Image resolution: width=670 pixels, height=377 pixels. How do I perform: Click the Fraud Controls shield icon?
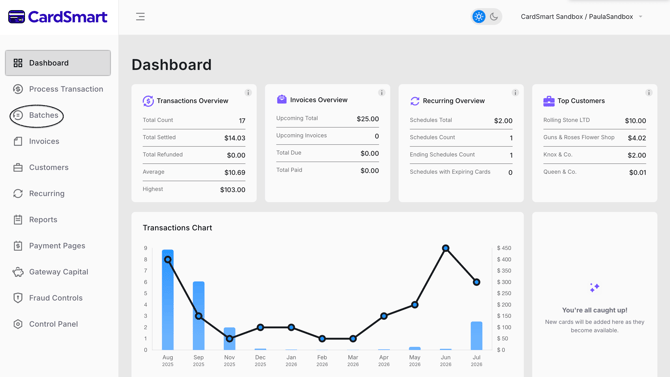[x=18, y=298]
